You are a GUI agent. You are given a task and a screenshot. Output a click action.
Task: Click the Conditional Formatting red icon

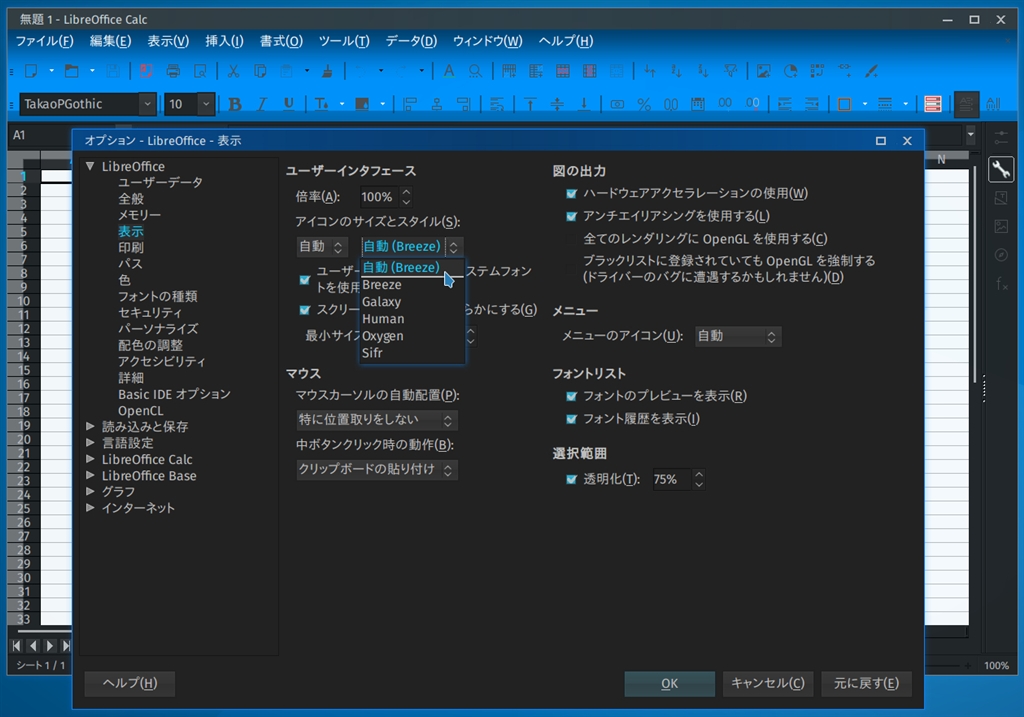coord(933,104)
